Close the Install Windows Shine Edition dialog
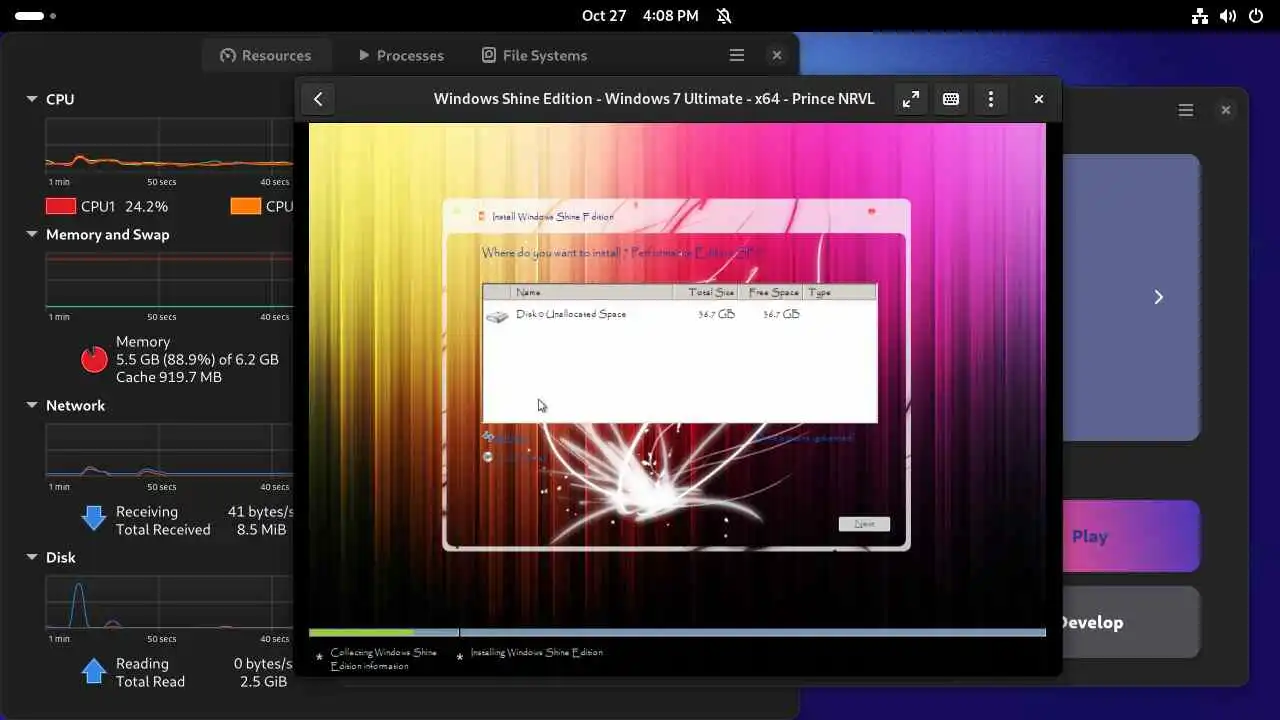The height and width of the screenshot is (720, 1280). tap(872, 212)
